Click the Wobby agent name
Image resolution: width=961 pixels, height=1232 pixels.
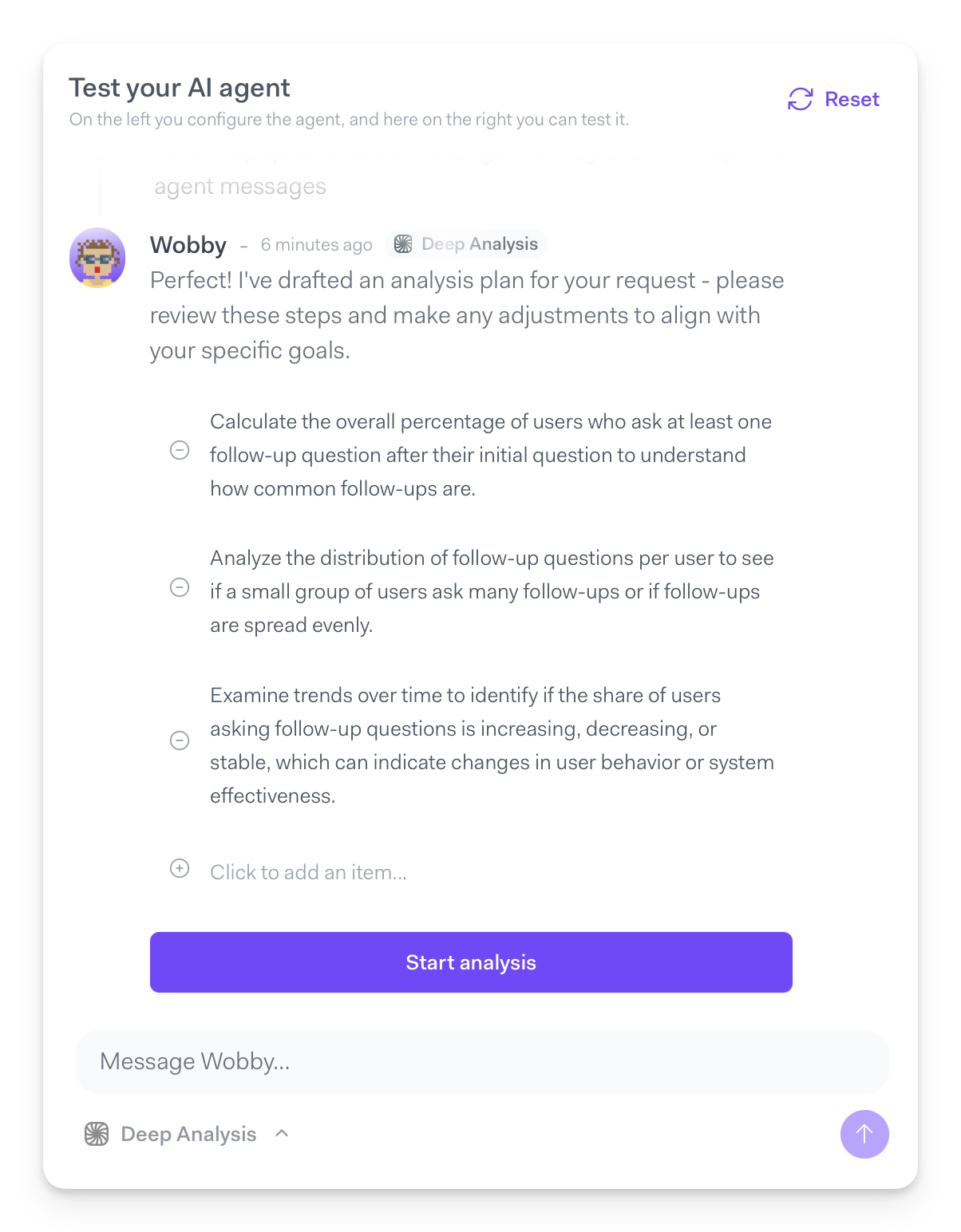pos(188,245)
